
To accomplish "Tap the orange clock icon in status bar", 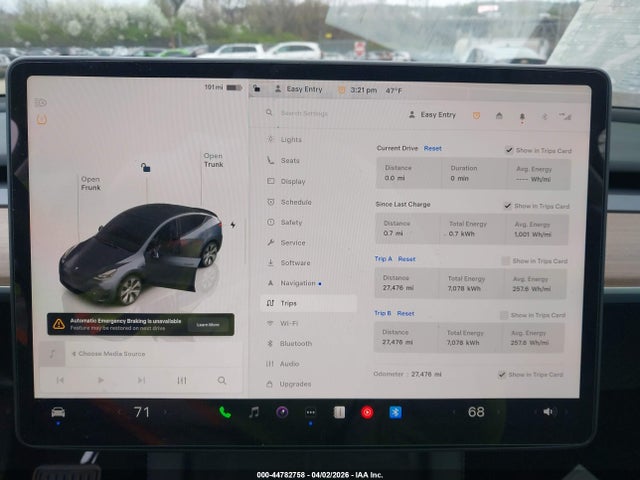I will click(x=342, y=90).
